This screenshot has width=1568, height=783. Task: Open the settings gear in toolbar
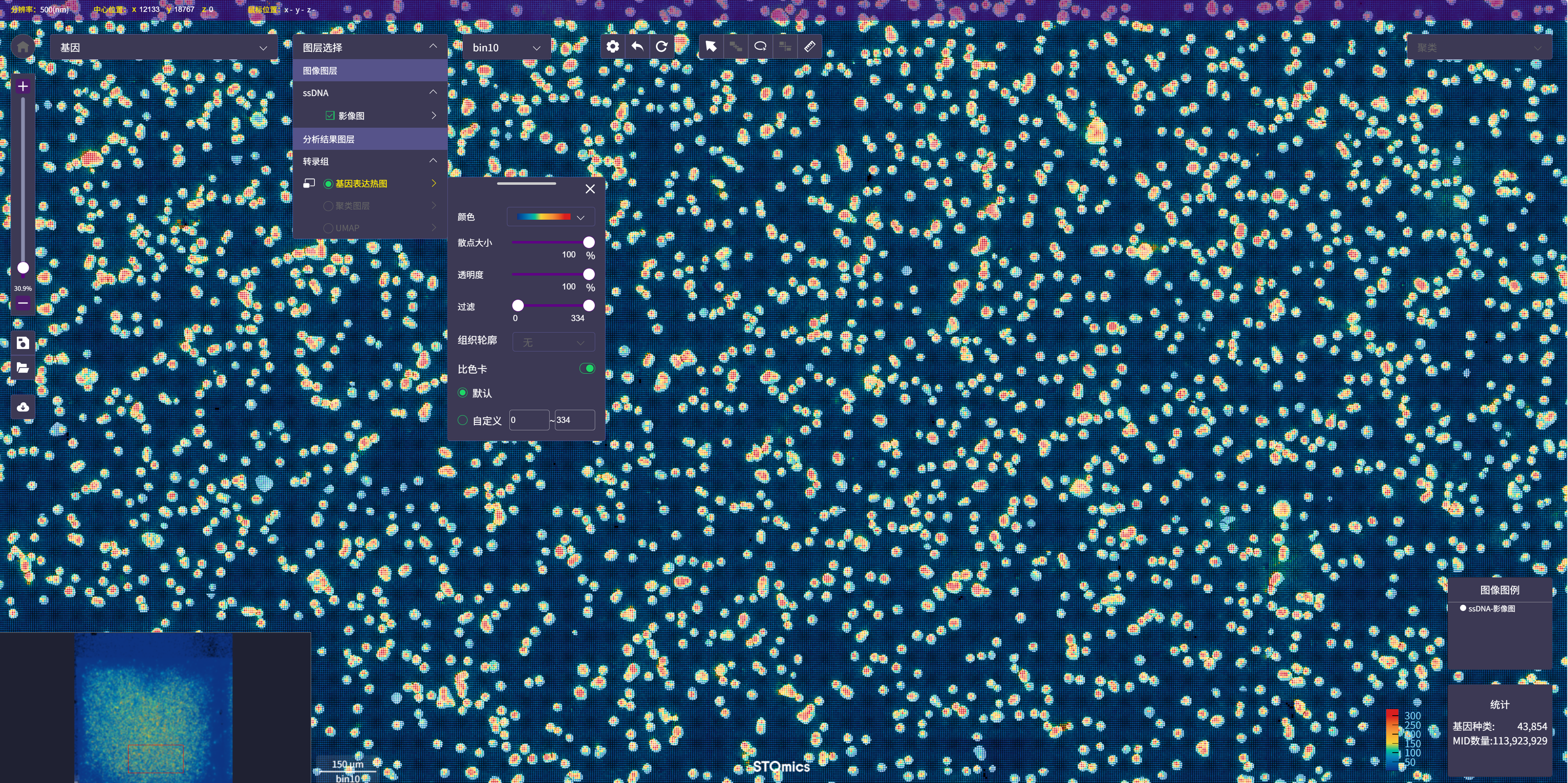(x=612, y=47)
